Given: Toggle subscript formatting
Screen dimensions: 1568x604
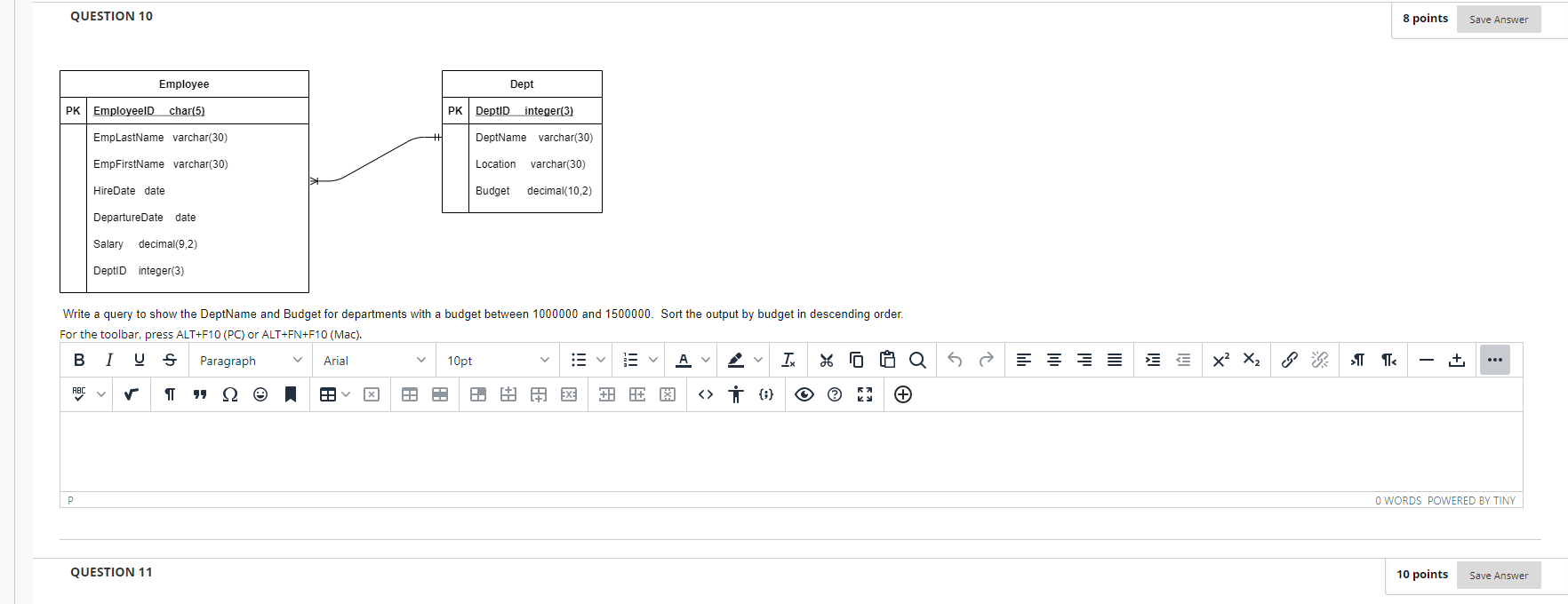Looking at the screenshot, I should 1252,360.
